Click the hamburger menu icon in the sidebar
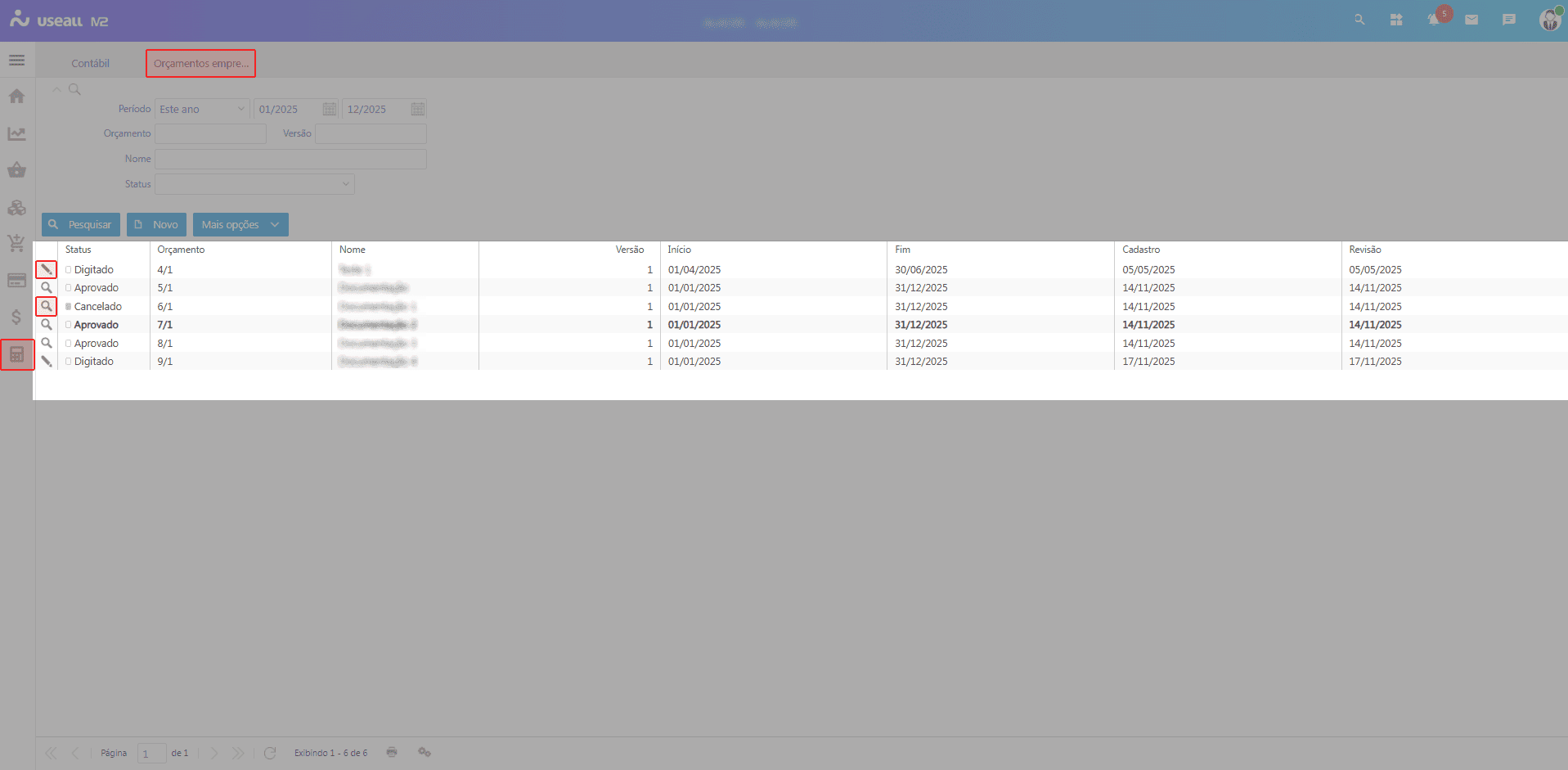This screenshot has width=1568, height=770. pyautogui.click(x=16, y=61)
